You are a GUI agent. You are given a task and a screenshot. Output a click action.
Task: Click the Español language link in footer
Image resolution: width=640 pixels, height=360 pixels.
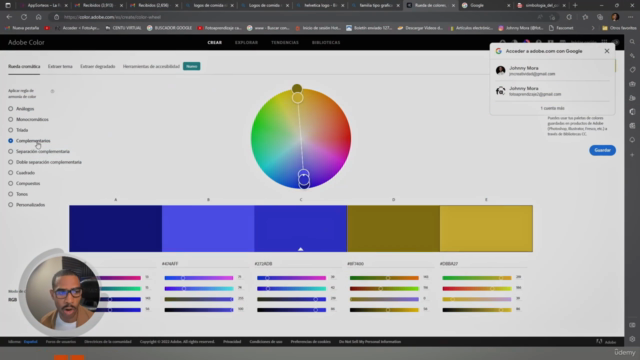(x=30, y=342)
